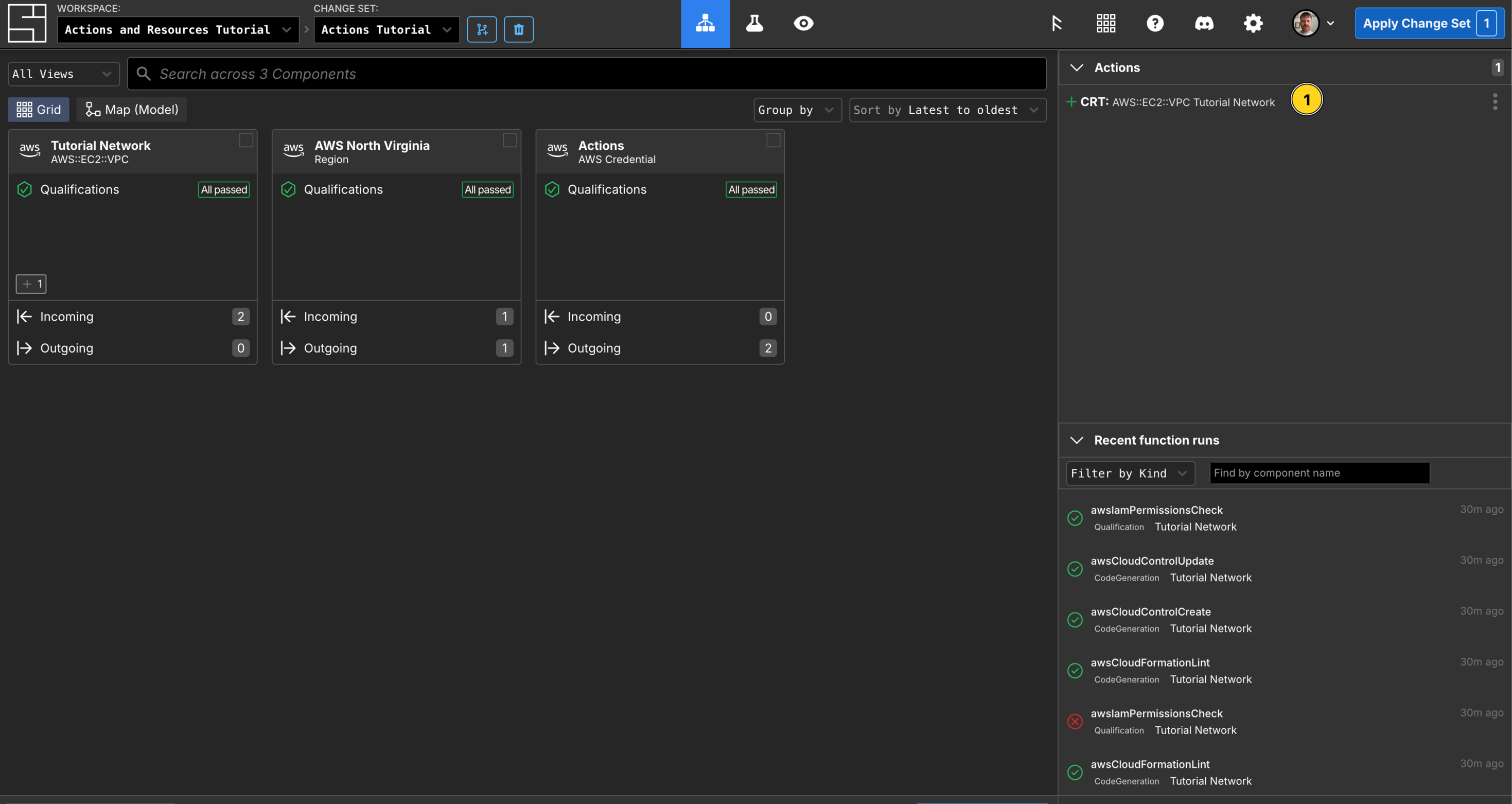Open the eye icon view
This screenshot has width=1512, height=804.
(803, 24)
